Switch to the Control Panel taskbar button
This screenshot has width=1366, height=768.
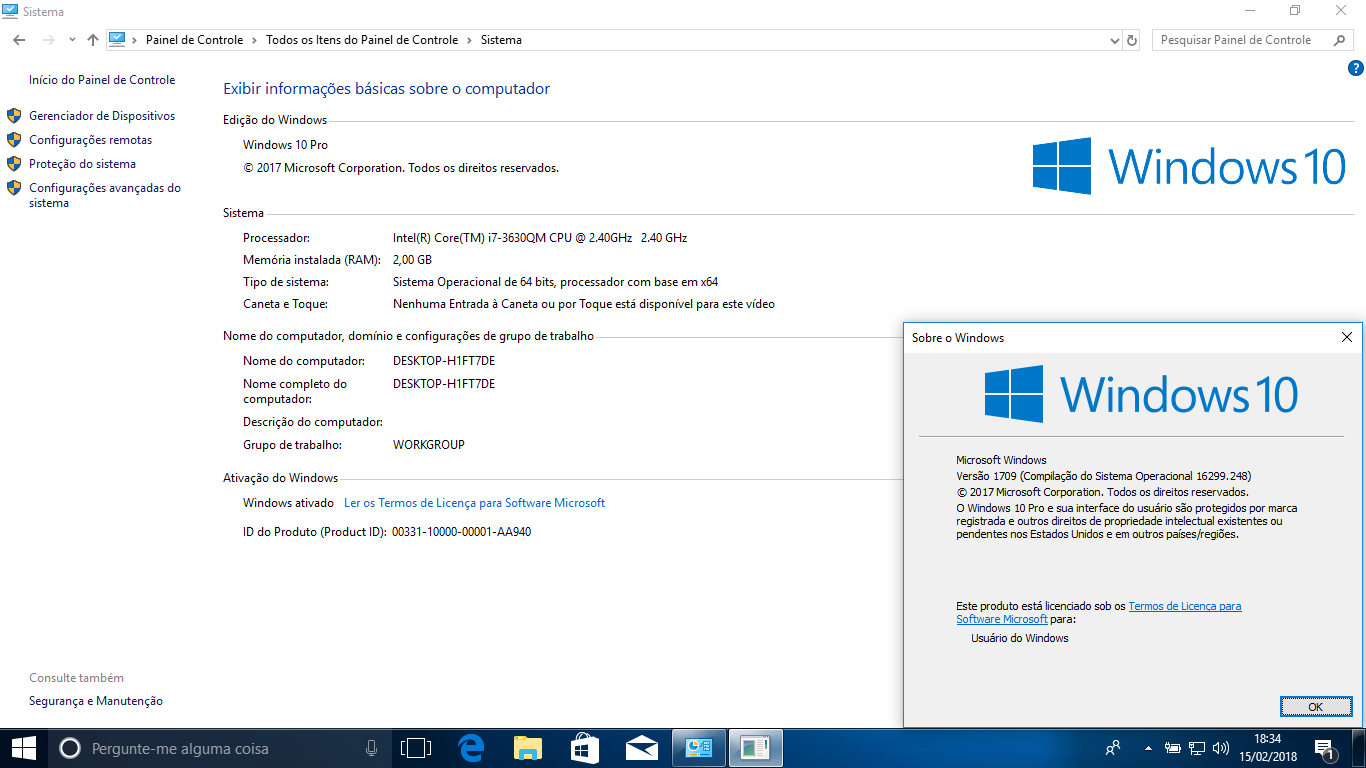click(698, 748)
